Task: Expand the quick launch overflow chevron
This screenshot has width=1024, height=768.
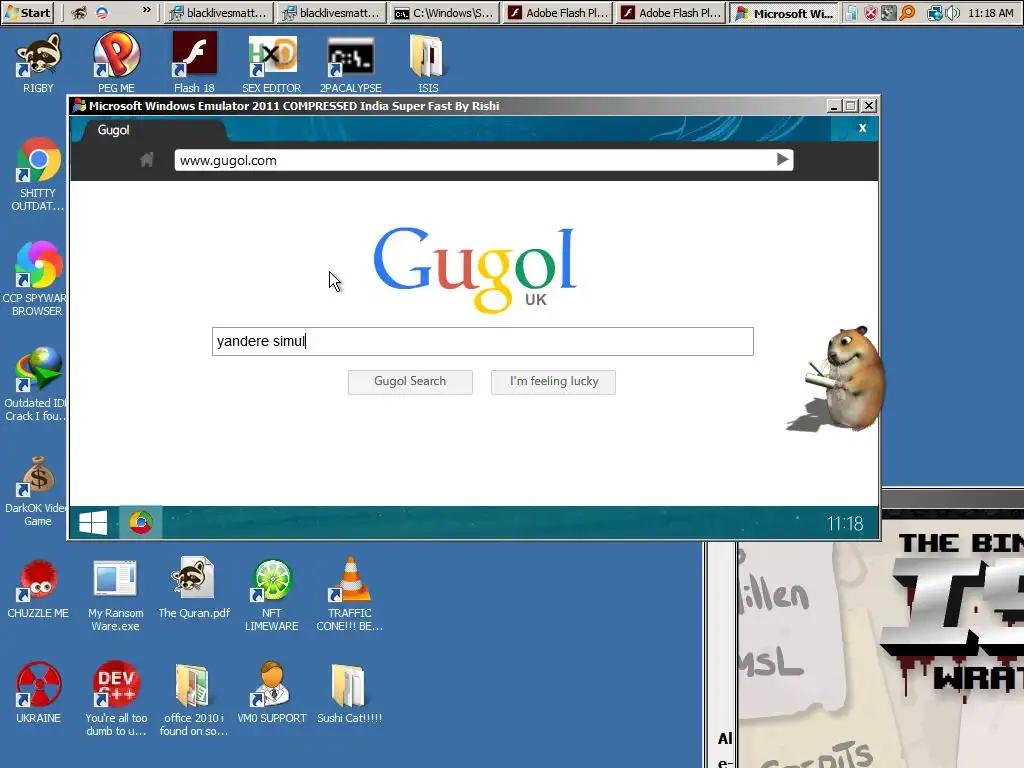Action: (146, 10)
